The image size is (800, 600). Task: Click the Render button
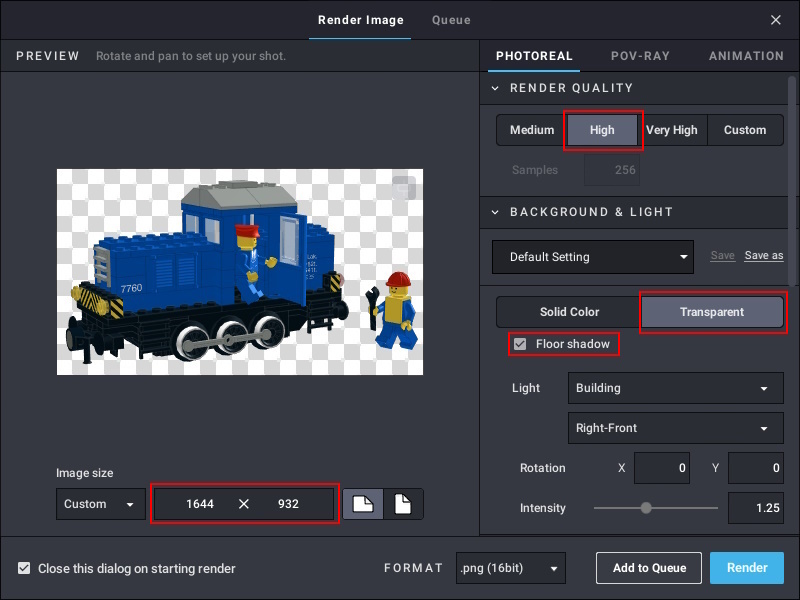tap(747, 568)
